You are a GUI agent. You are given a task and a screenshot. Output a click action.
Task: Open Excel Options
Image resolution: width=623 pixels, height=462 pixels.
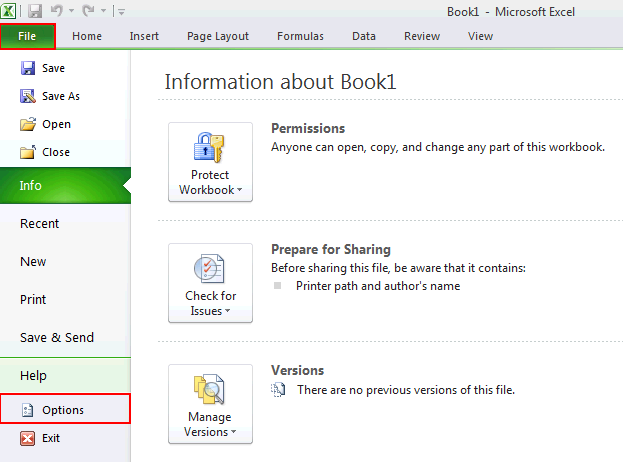tap(63, 410)
